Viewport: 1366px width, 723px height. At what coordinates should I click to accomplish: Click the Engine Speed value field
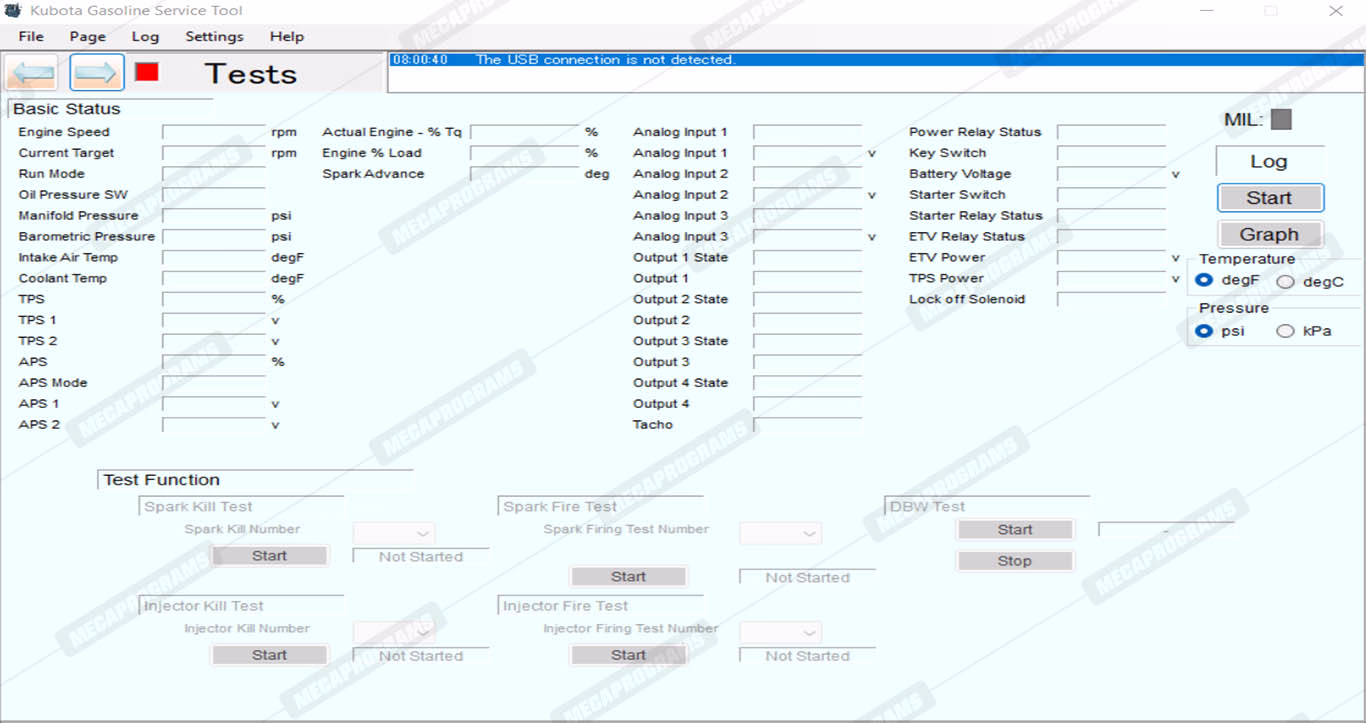[x=214, y=132]
